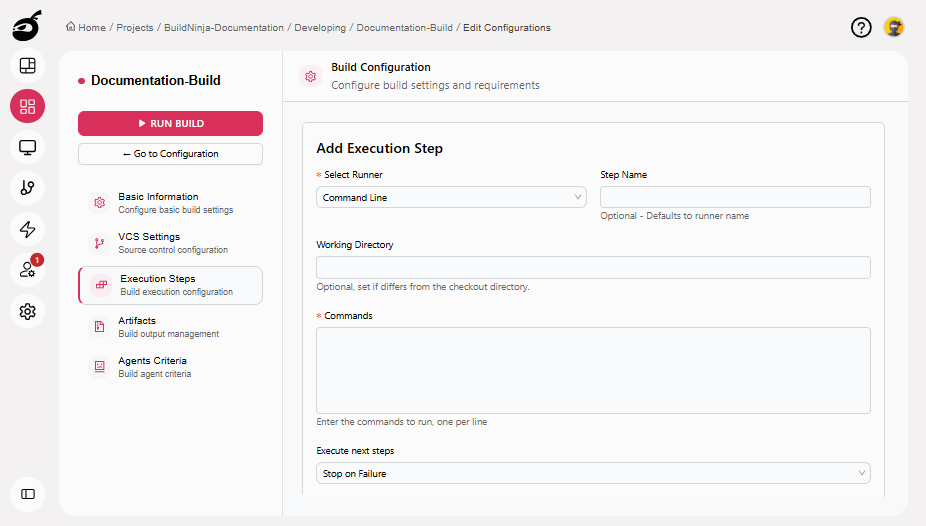Open the dashboard layout icon in sidebar
Viewport: 926px width, 526px height.
(x=28, y=66)
